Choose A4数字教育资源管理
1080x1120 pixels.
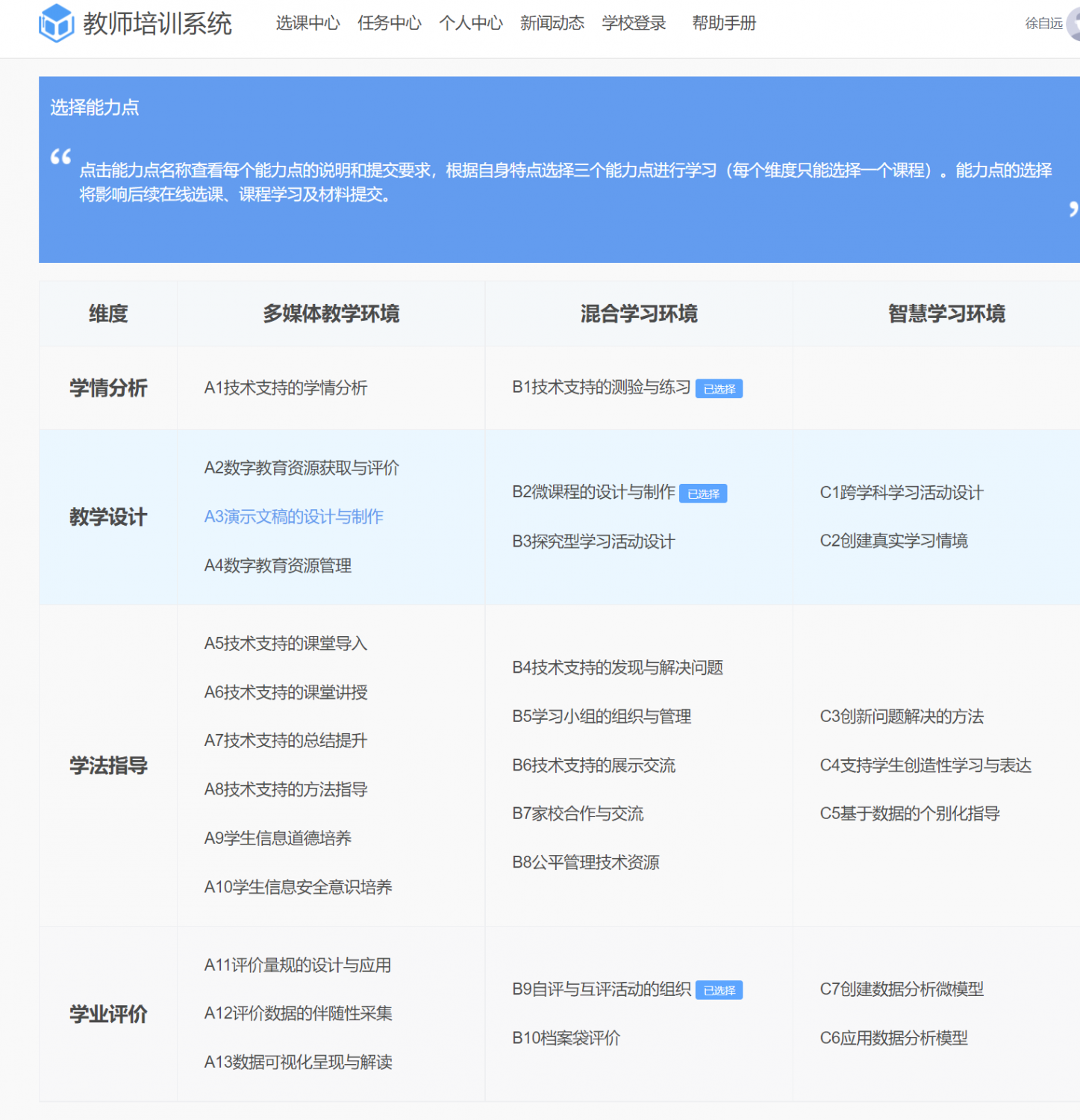click(x=278, y=565)
